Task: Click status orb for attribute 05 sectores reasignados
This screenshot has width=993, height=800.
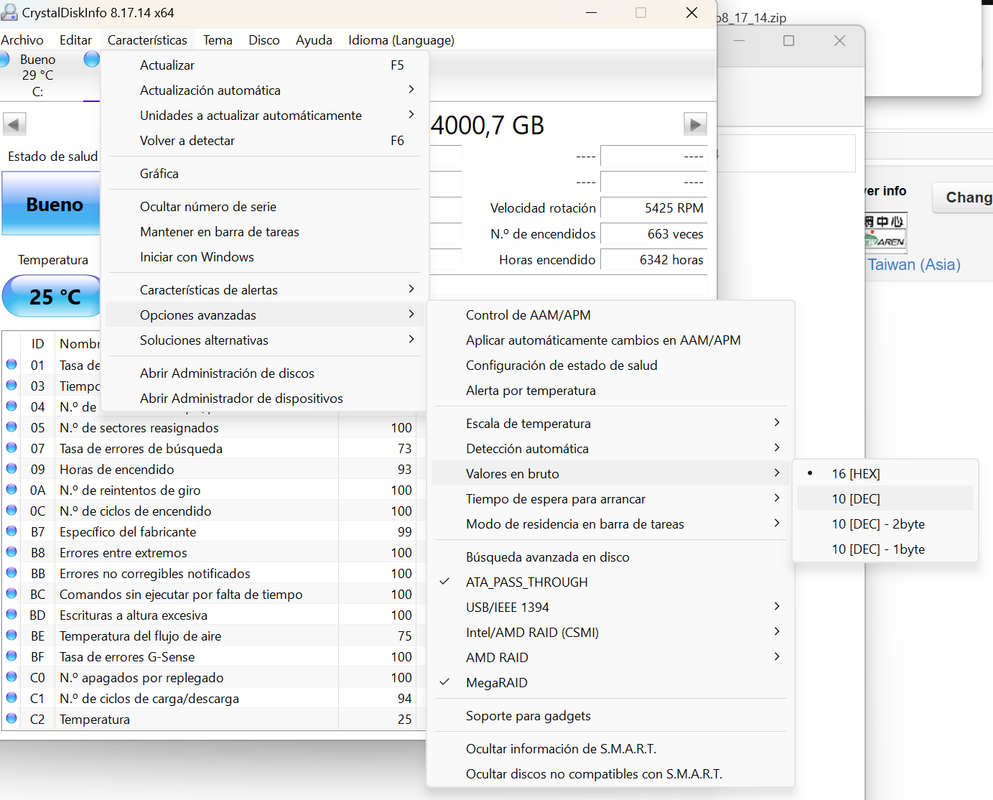Action: tap(11, 427)
